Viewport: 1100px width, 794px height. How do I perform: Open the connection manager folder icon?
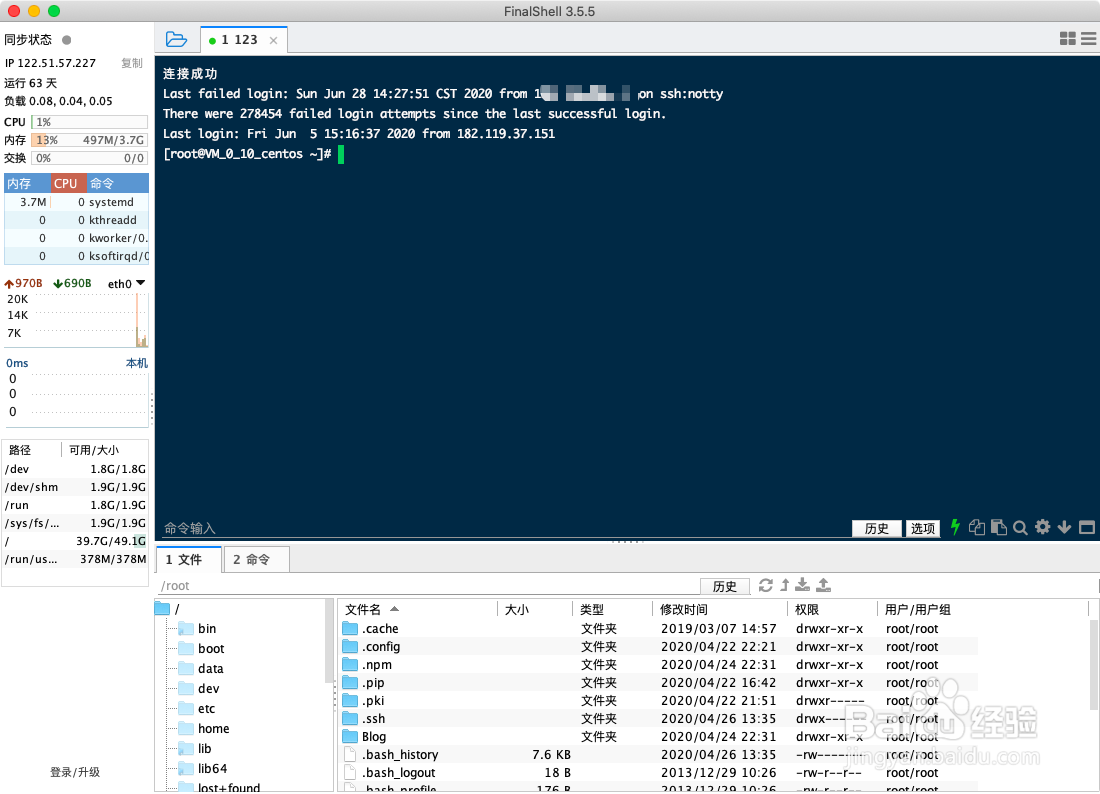click(176, 39)
